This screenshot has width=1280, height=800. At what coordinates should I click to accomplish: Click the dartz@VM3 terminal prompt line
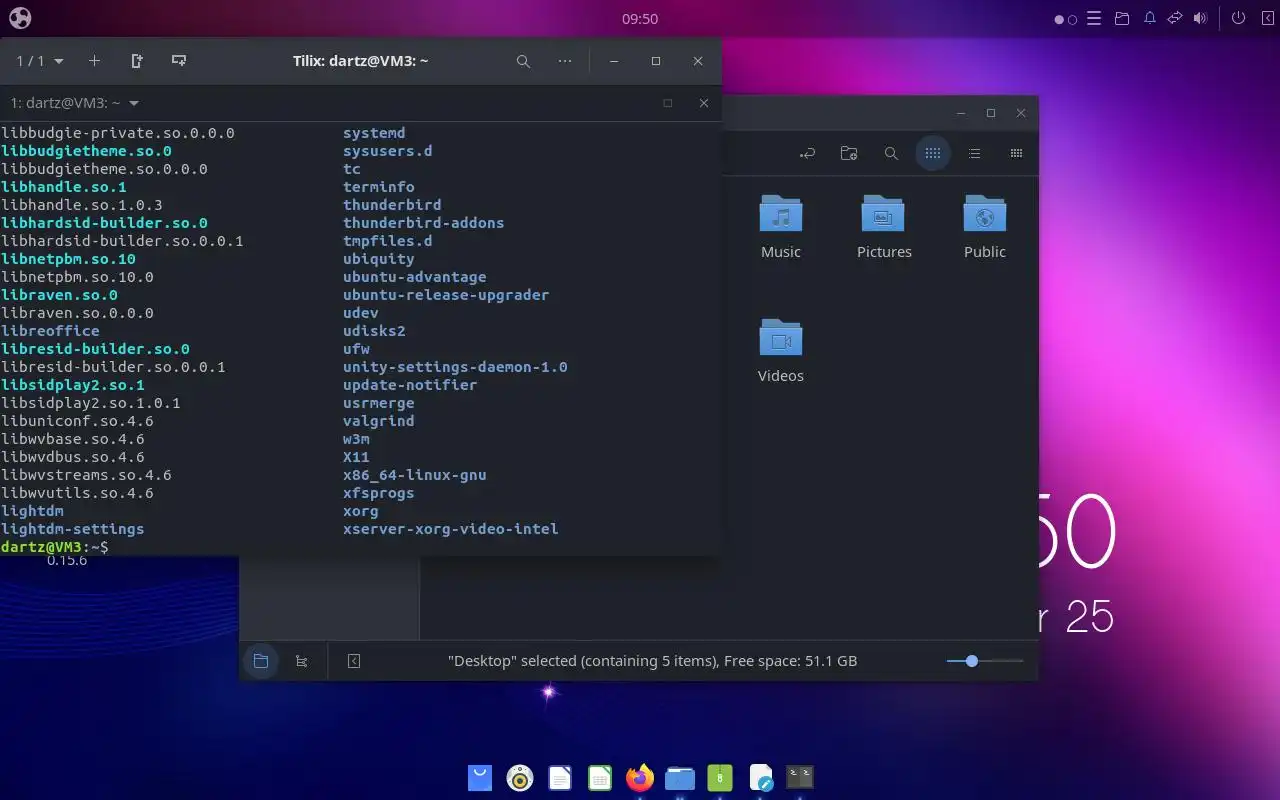[x=55, y=547]
